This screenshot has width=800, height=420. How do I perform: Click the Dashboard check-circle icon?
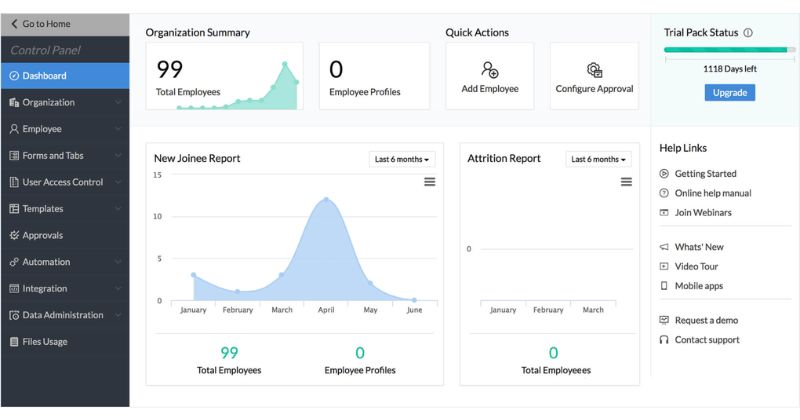[14, 76]
